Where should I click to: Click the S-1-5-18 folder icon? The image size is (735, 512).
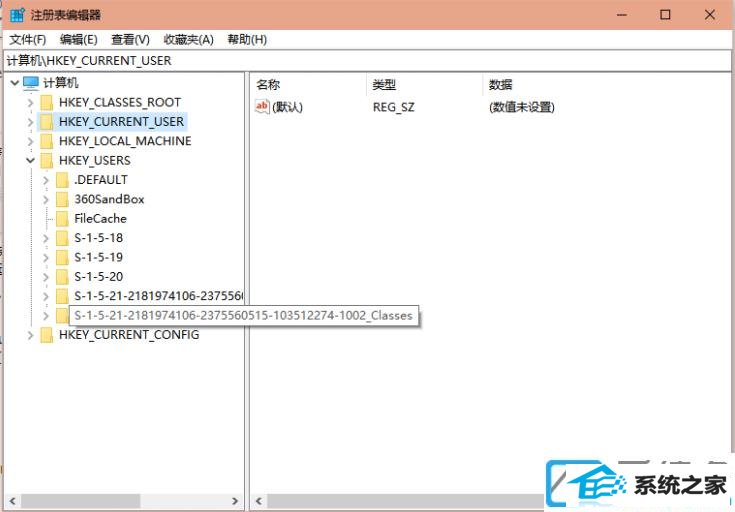click(x=62, y=238)
